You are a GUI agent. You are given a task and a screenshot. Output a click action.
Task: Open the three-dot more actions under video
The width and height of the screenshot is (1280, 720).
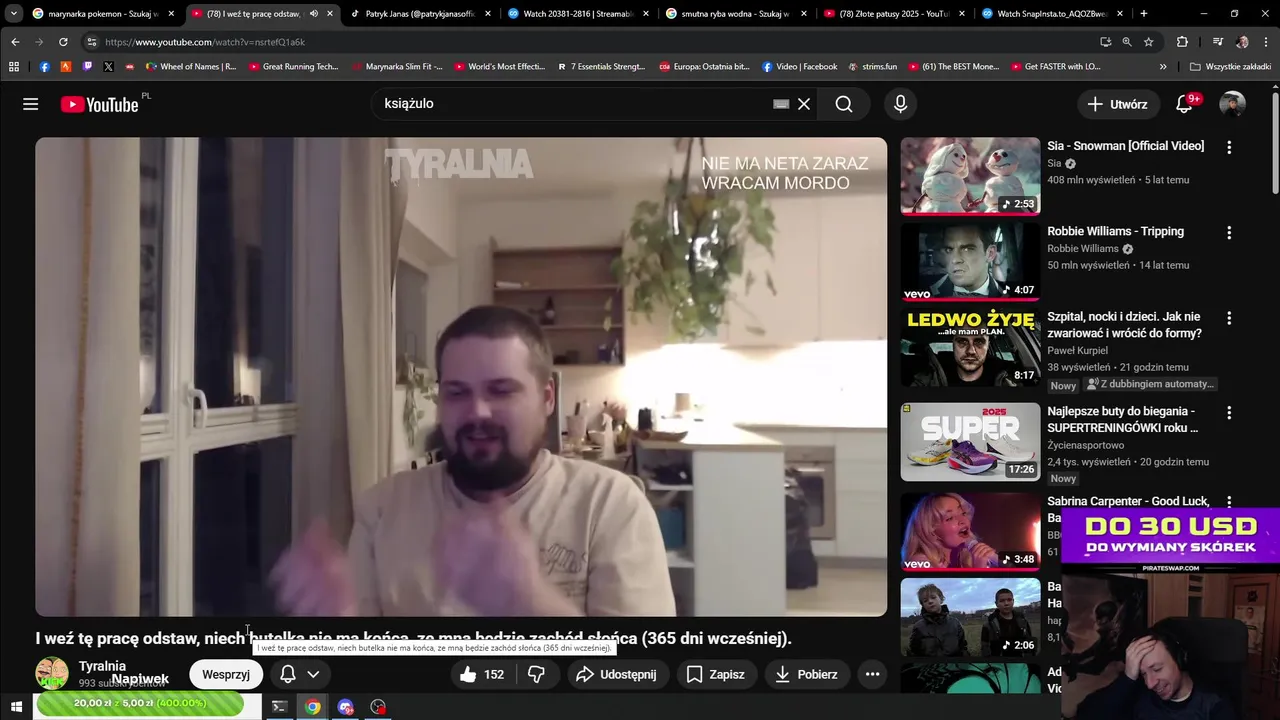click(872, 675)
